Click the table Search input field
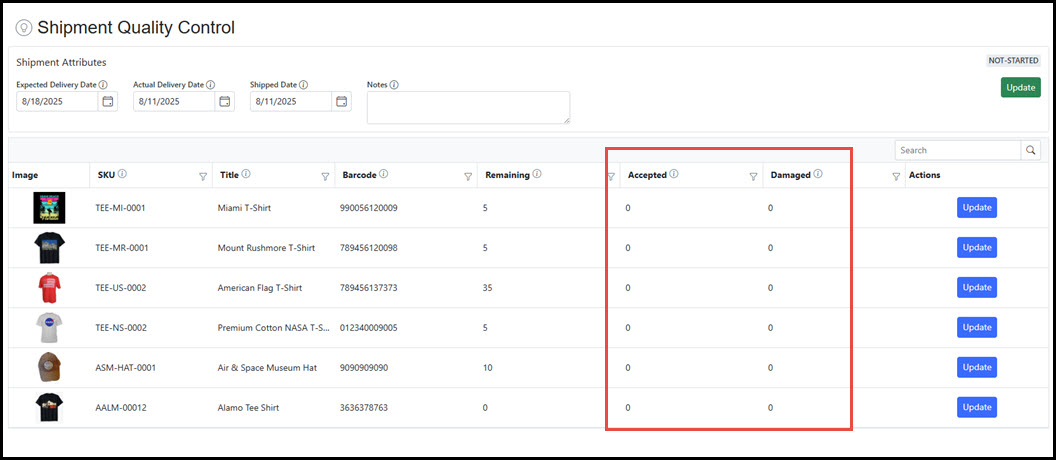The height and width of the screenshot is (460, 1056). tap(956, 150)
